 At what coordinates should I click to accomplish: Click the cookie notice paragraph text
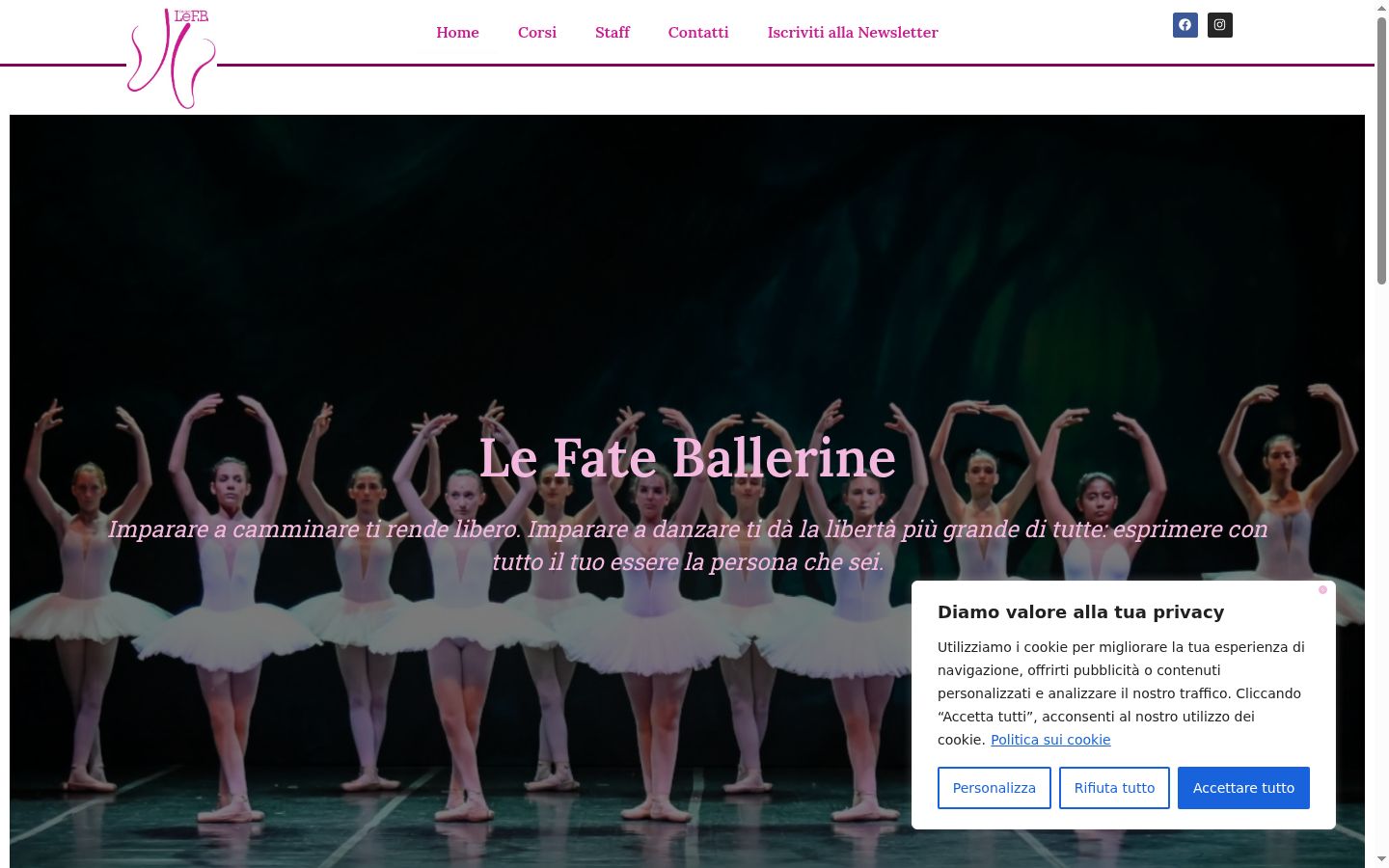pyautogui.click(x=1122, y=693)
